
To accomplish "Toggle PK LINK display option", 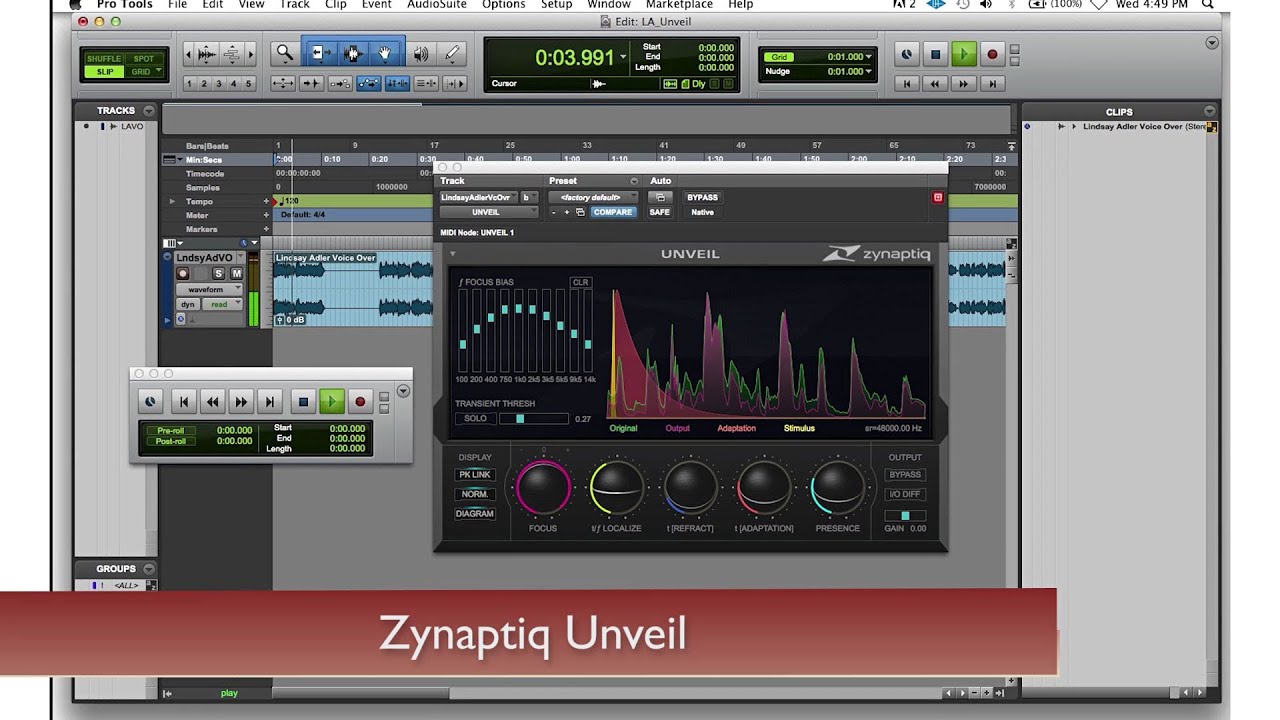I will click(x=475, y=475).
